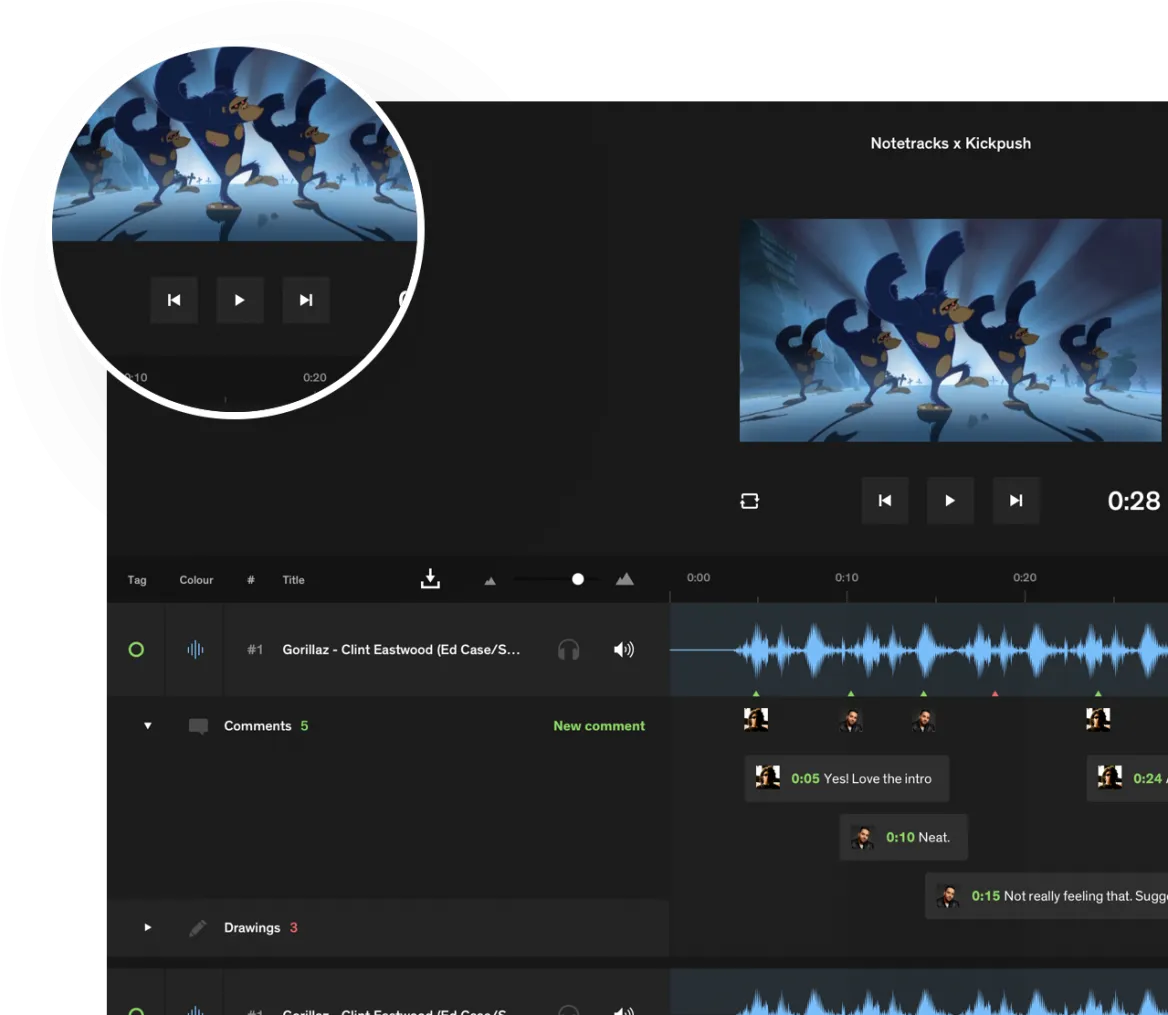Mute track #1 using speaker icon
Screen dimensions: 1168x1015
pyautogui.click(x=623, y=649)
